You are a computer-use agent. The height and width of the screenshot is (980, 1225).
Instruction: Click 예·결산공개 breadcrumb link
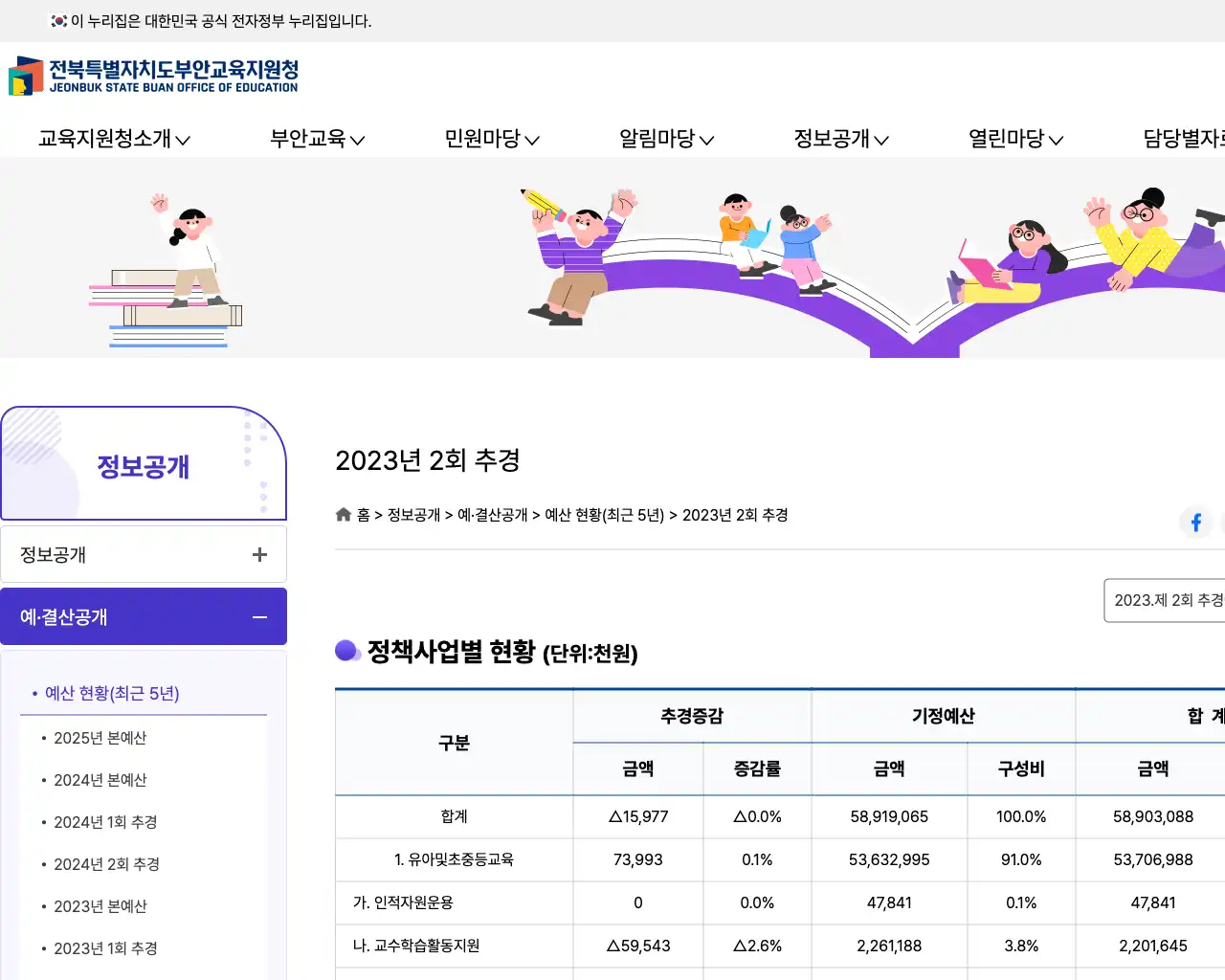[493, 515]
